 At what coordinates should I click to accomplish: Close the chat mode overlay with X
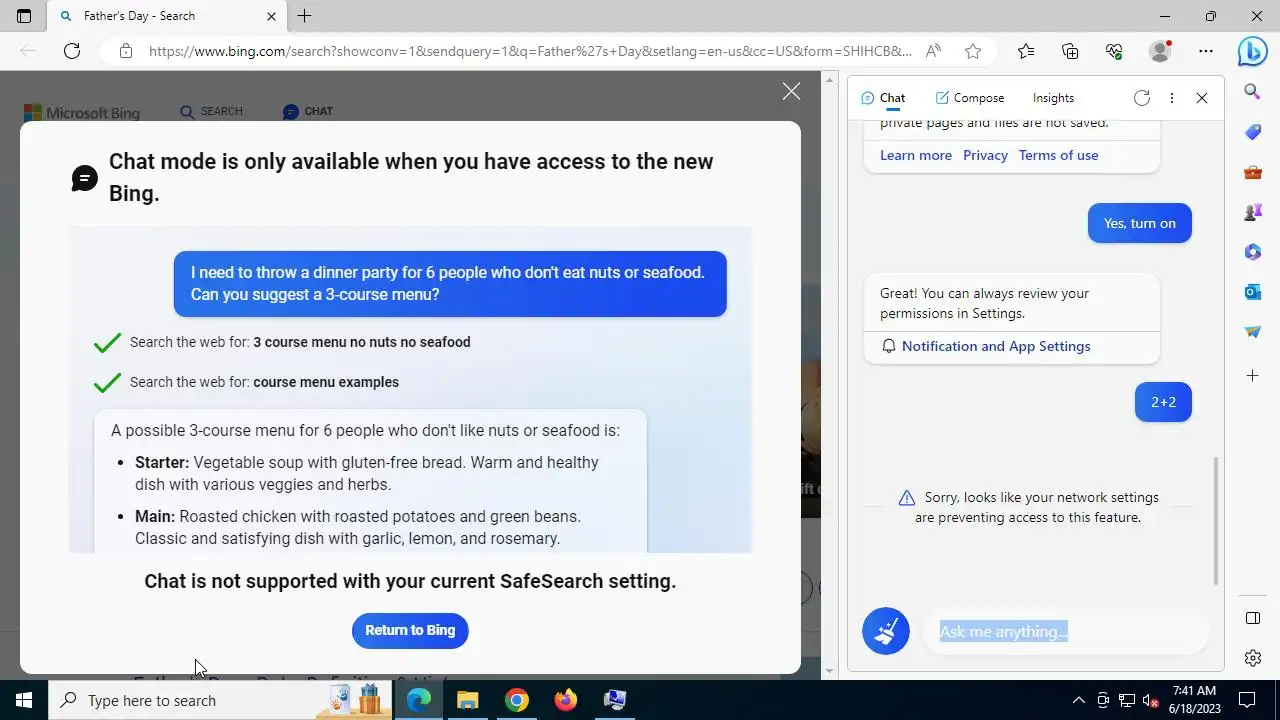pyautogui.click(x=791, y=91)
